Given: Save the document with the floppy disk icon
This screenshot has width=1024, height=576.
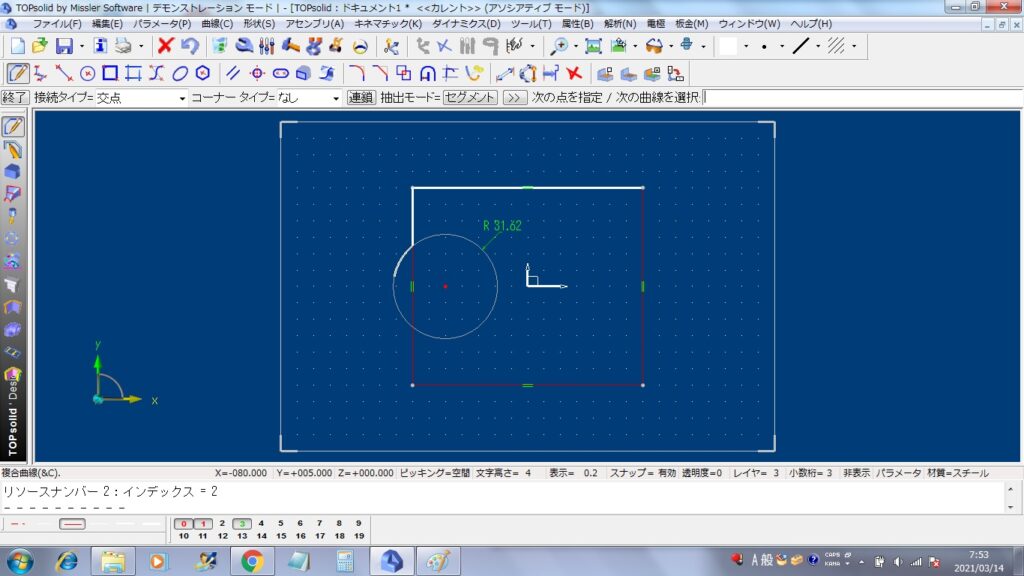Looking at the screenshot, I should (x=64, y=46).
